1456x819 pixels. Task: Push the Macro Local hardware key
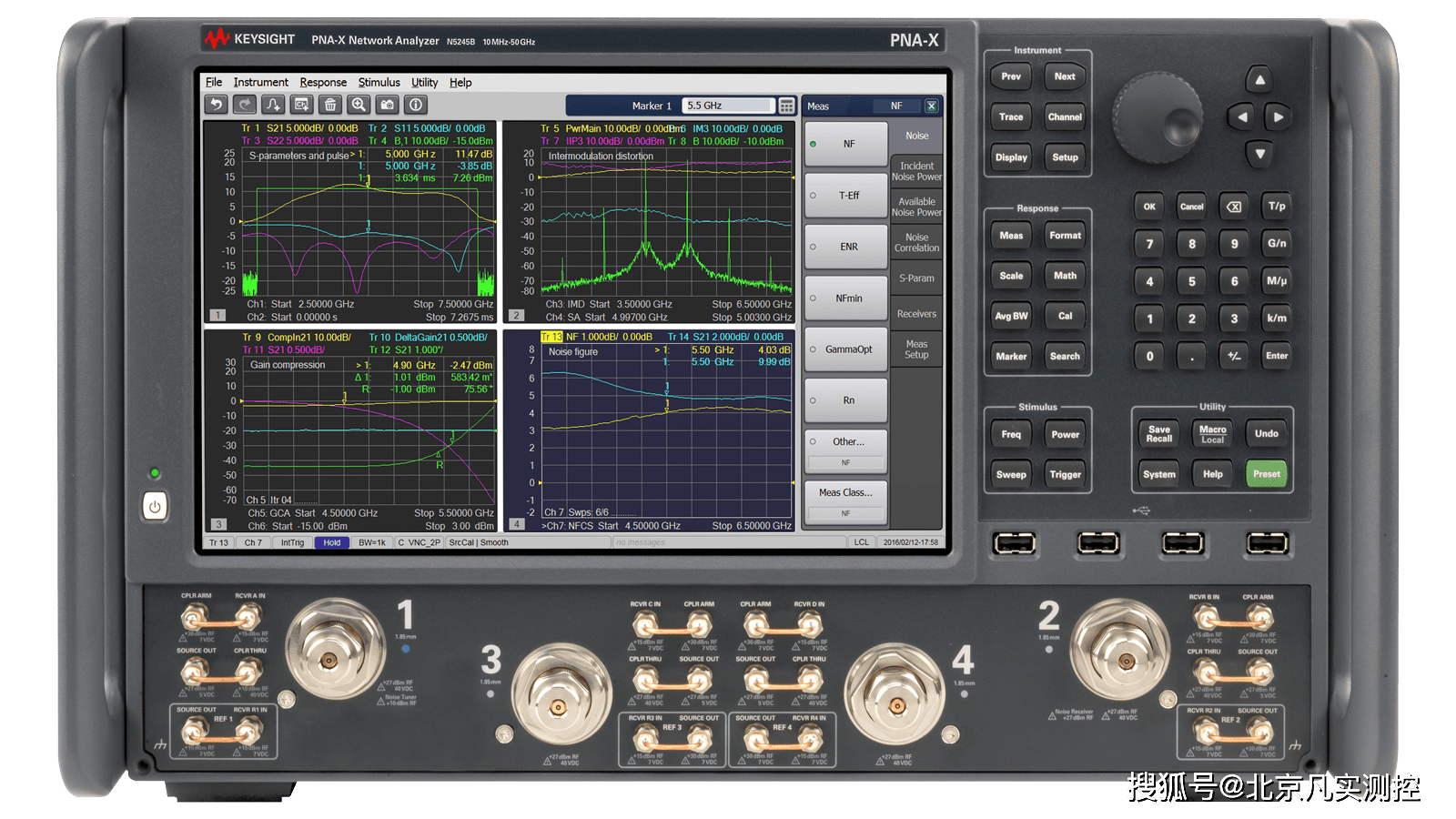[x=1212, y=434]
